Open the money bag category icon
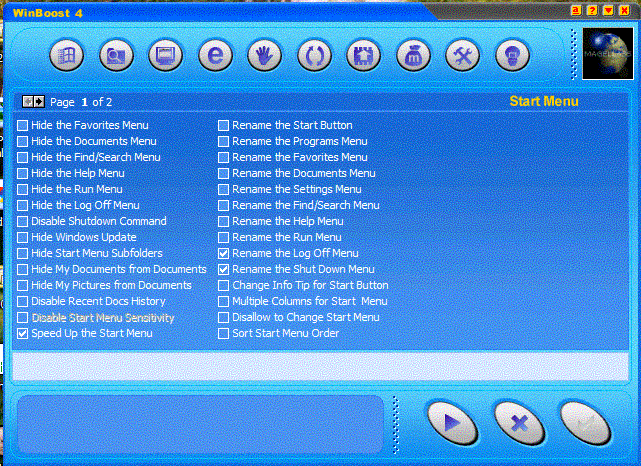This screenshot has width=641, height=466. pos(413,56)
